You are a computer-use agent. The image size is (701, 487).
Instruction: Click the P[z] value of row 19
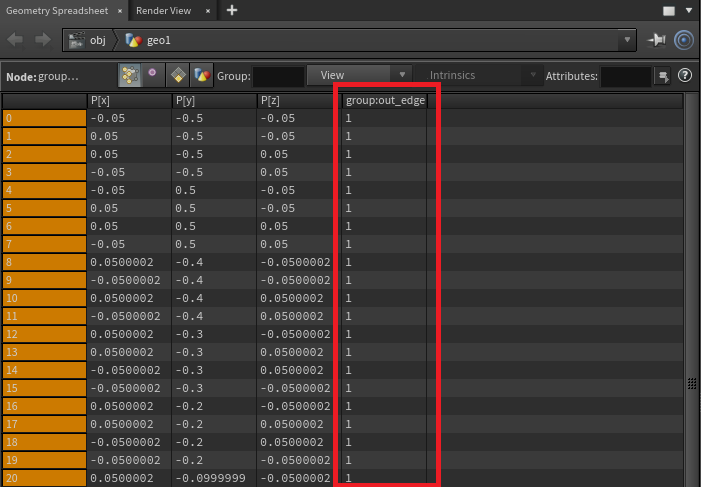295,460
